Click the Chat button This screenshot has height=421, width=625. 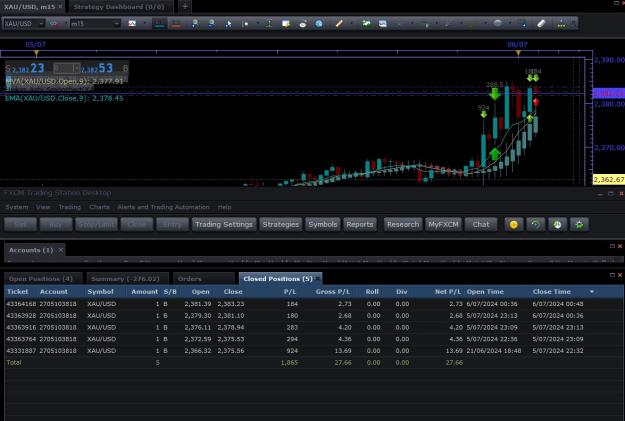481,224
